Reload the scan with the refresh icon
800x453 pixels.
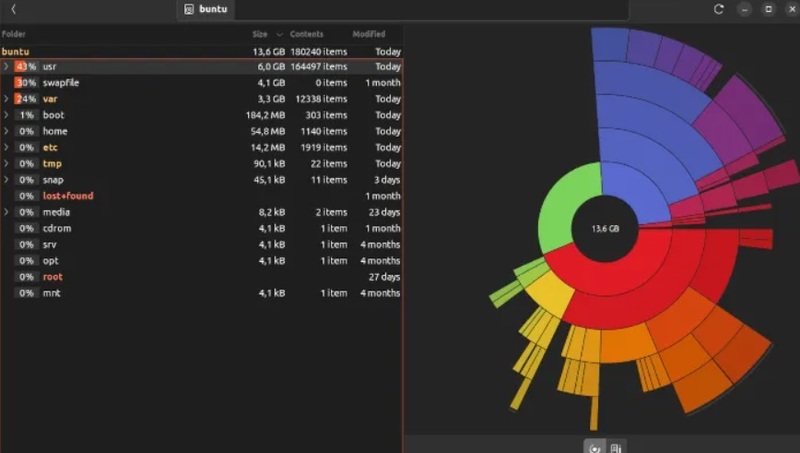click(718, 9)
